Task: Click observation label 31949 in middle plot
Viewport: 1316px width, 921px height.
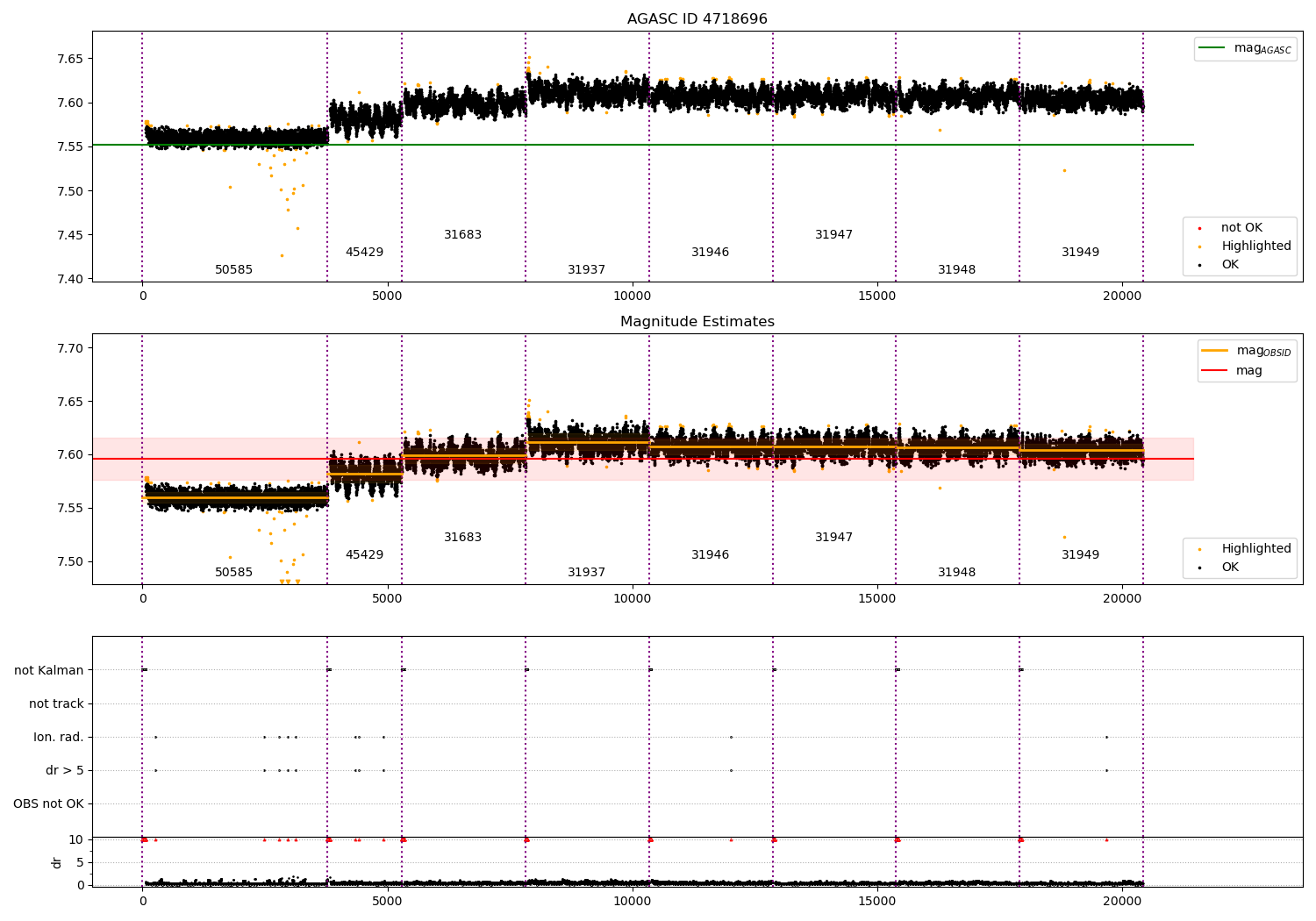Action: point(1080,555)
